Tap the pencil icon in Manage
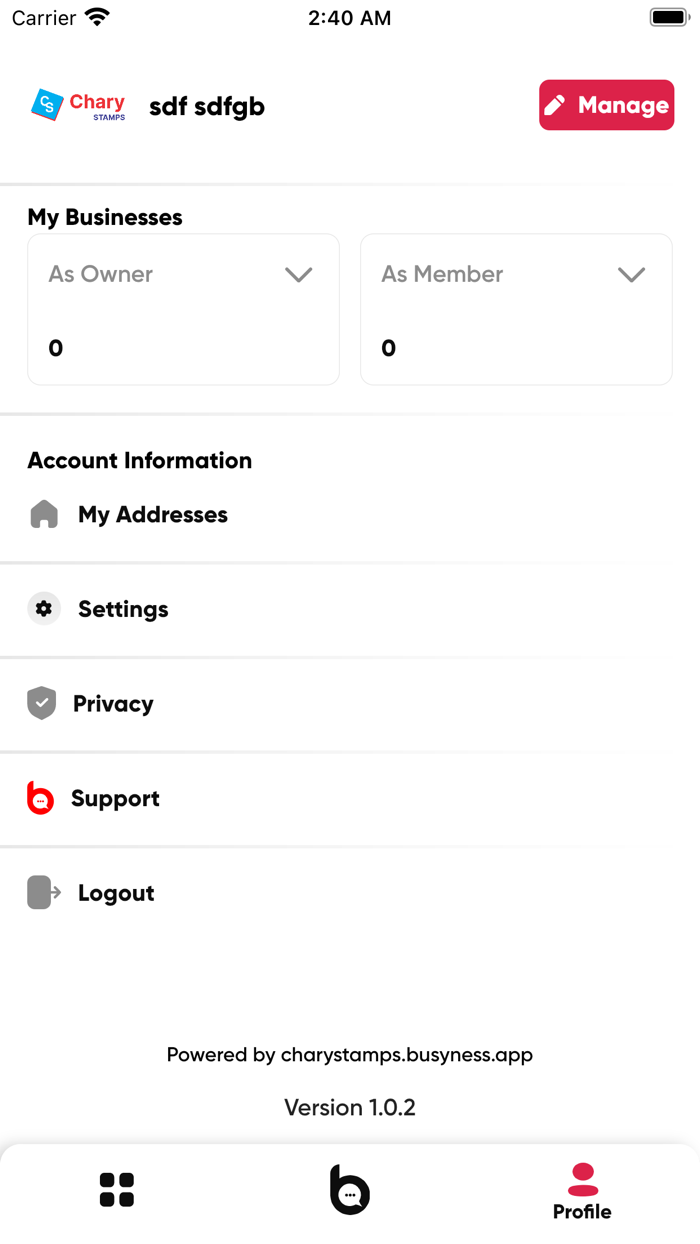The image size is (700, 1244). coord(555,105)
